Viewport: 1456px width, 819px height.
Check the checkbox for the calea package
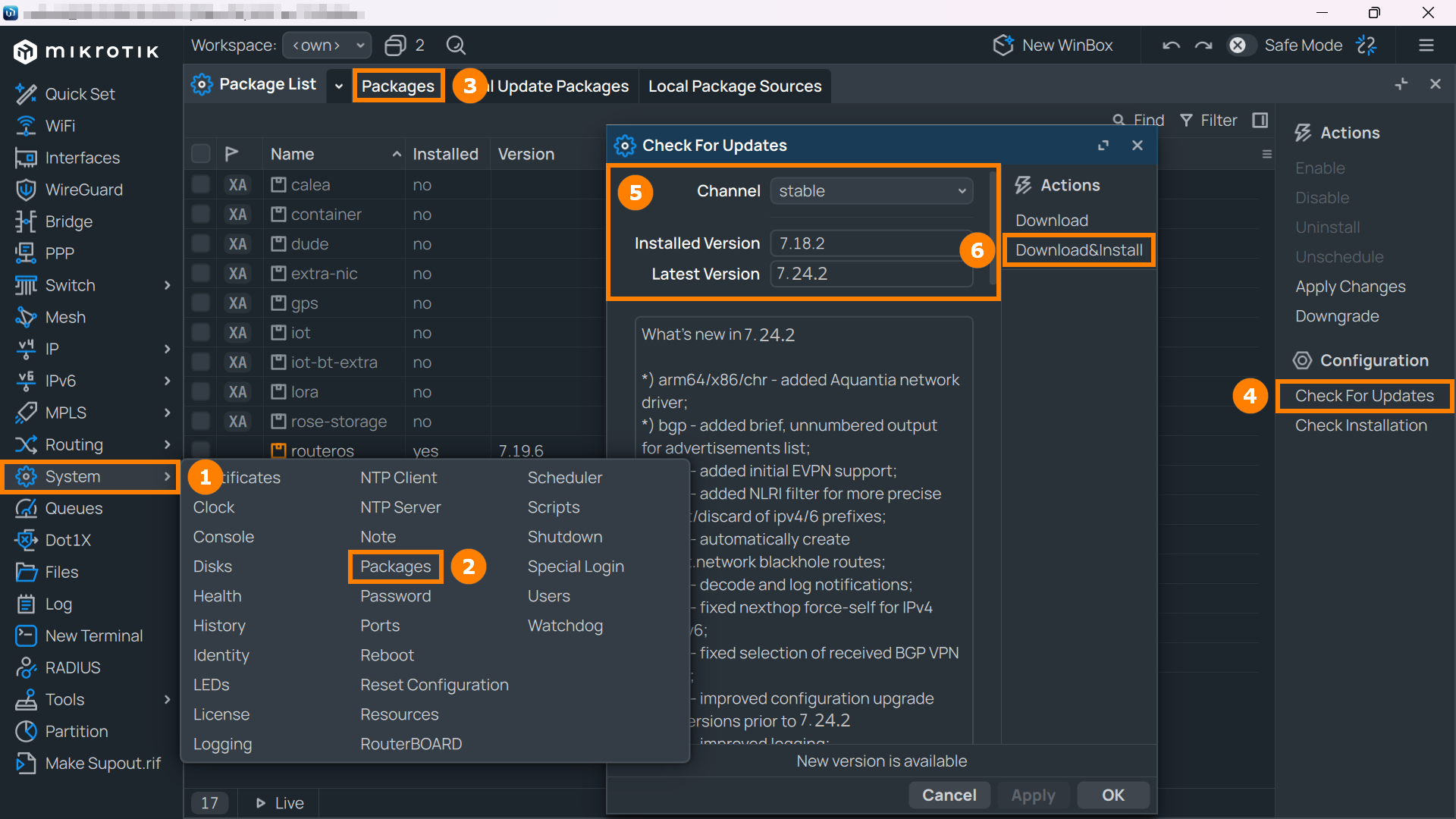coord(201,184)
